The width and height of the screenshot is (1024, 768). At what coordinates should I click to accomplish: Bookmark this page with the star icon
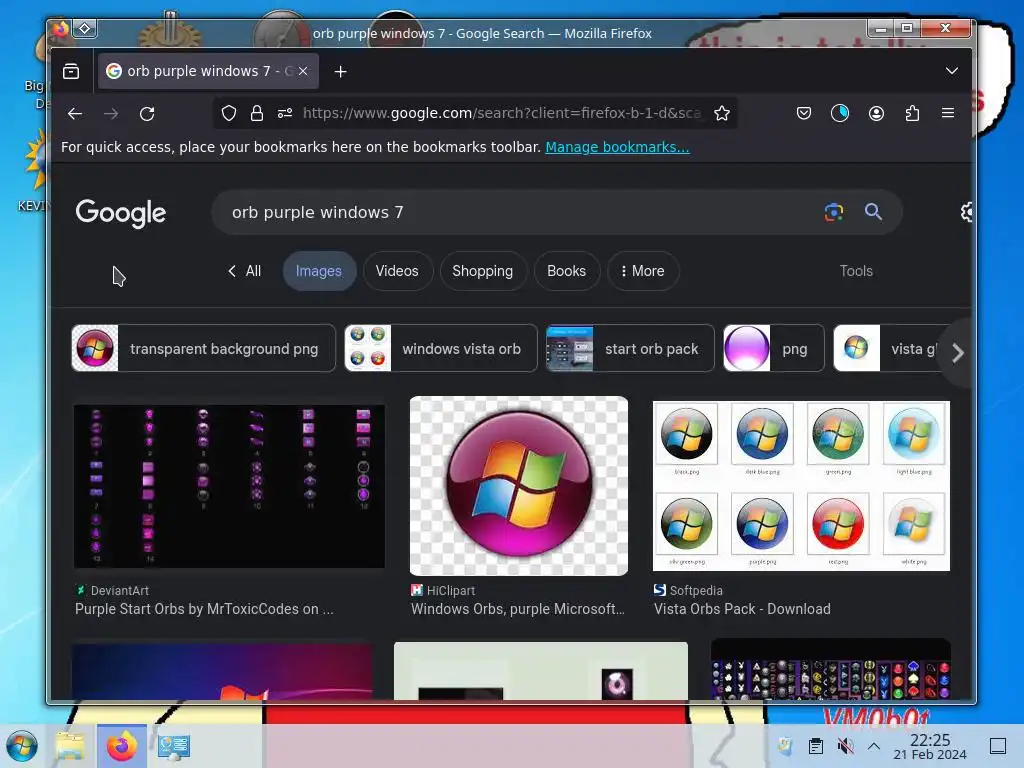click(x=722, y=114)
